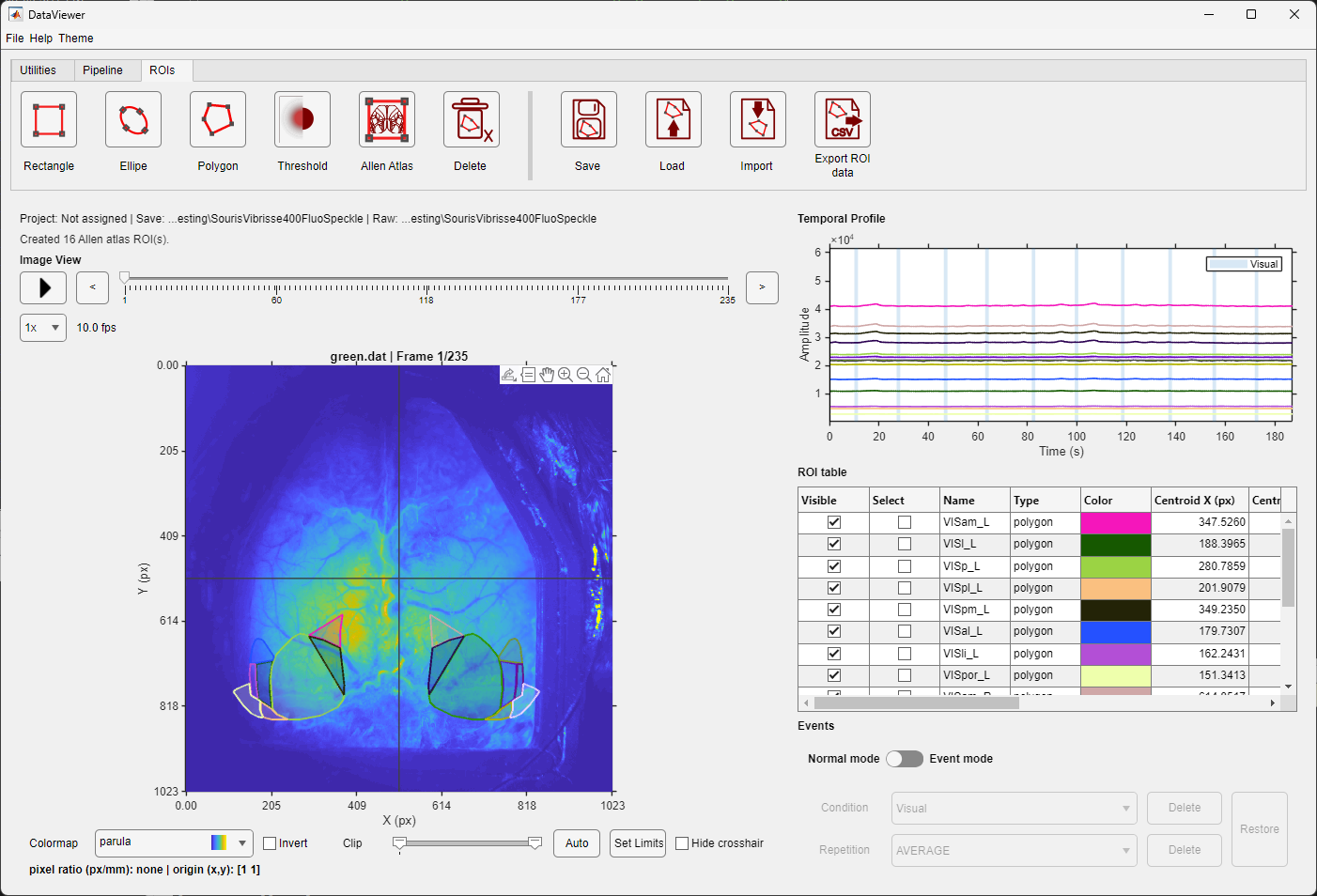Open the Allen Atlas tool
1317x896 pixels.
pos(387,119)
